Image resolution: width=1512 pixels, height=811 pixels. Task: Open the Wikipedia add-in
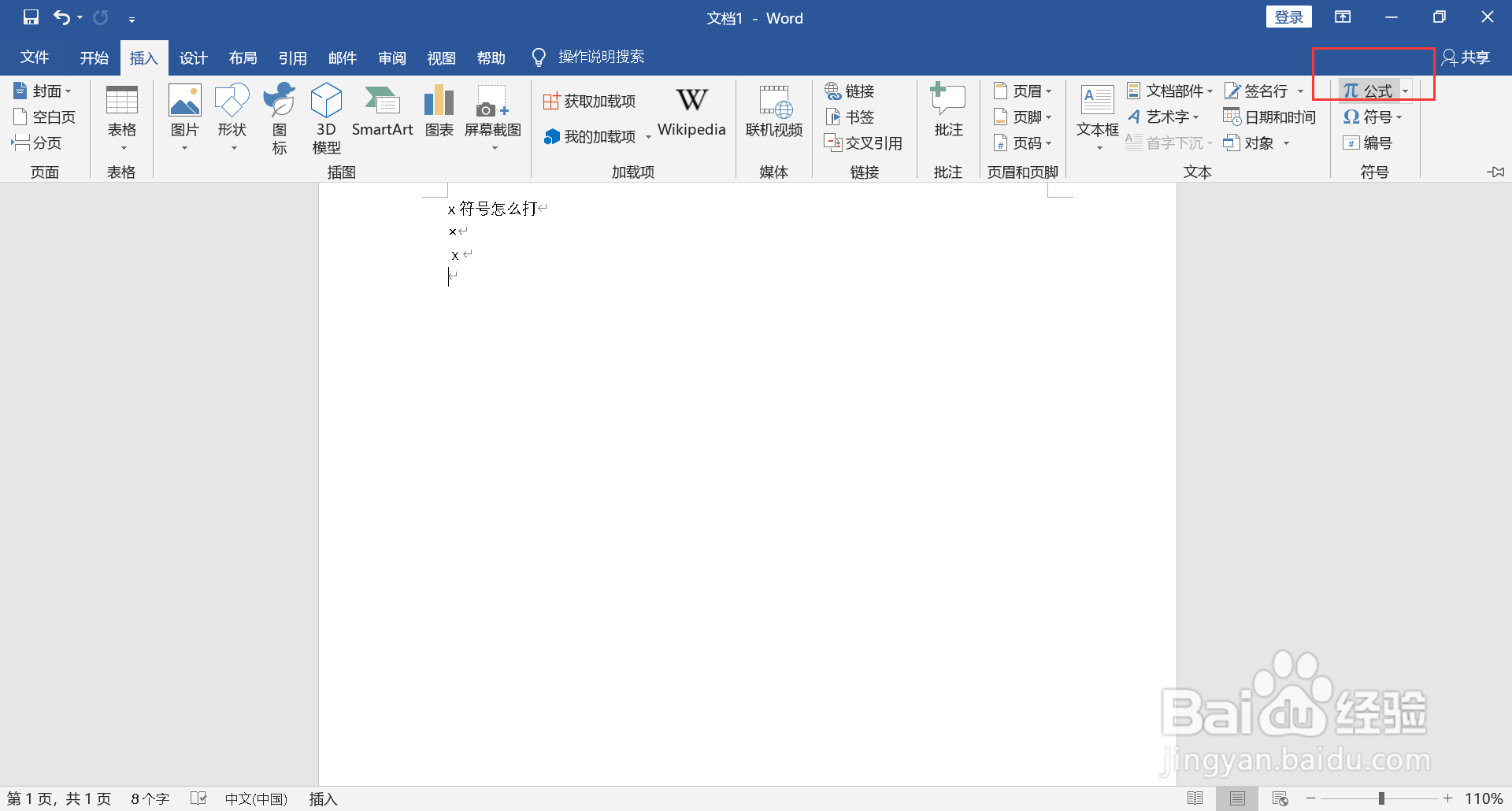click(691, 112)
